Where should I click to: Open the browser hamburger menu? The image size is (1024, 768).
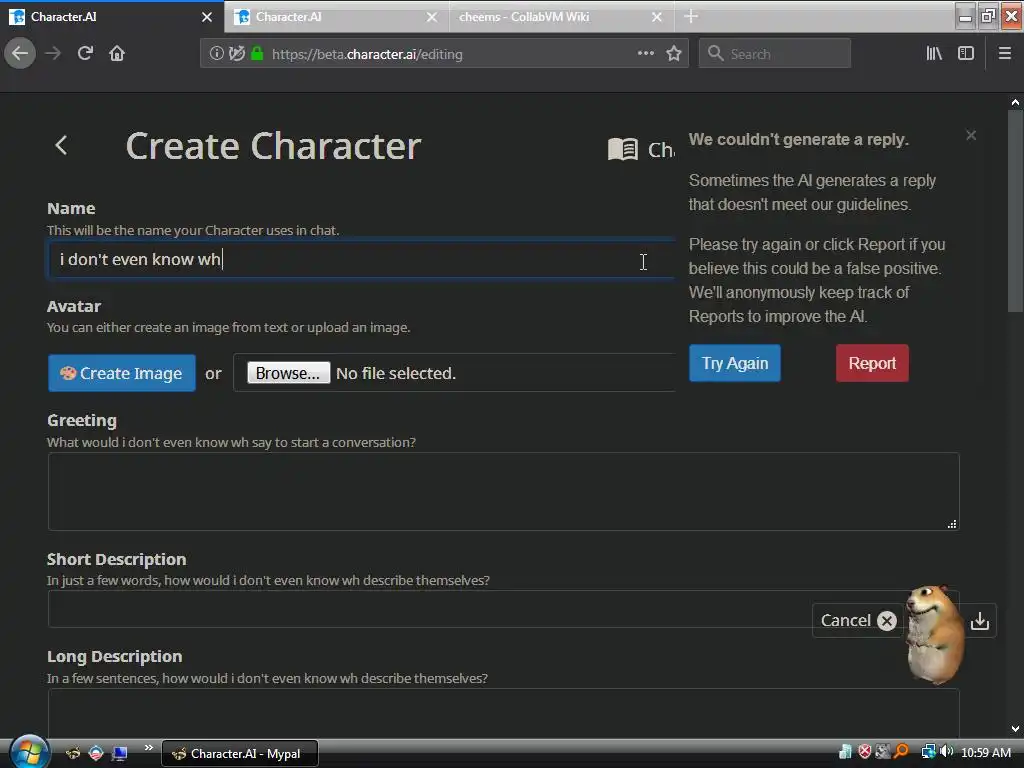point(1005,54)
